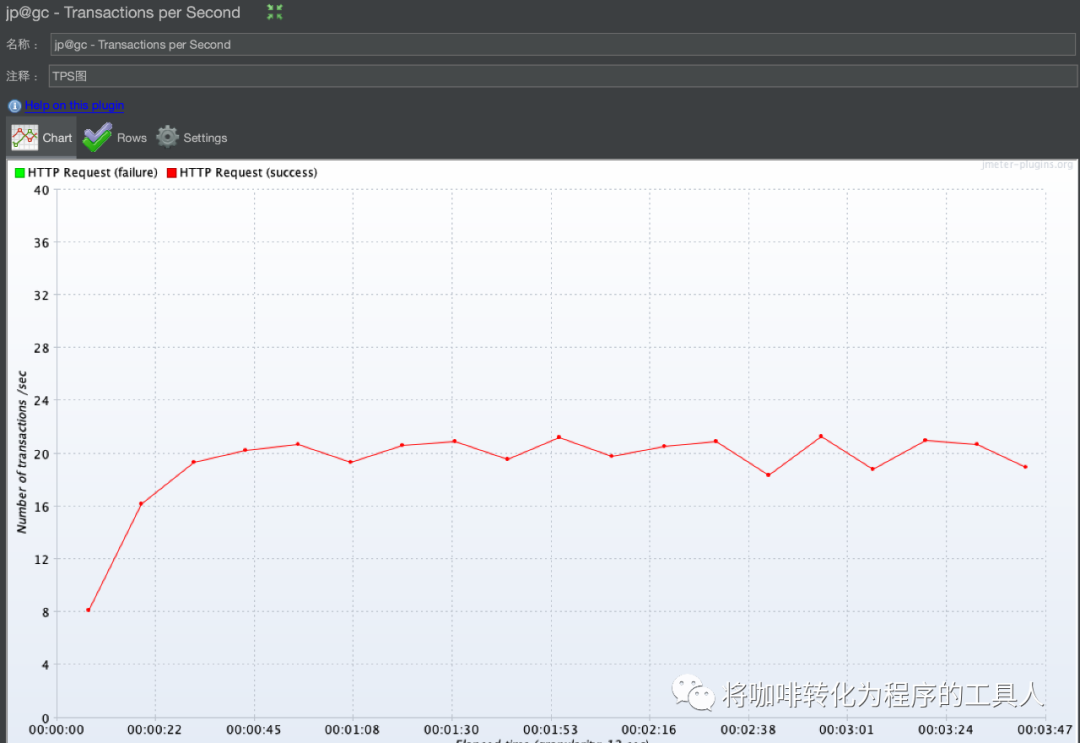Open the Settings tab
The height and width of the screenshot is (743, 1080).
[192, 138]
